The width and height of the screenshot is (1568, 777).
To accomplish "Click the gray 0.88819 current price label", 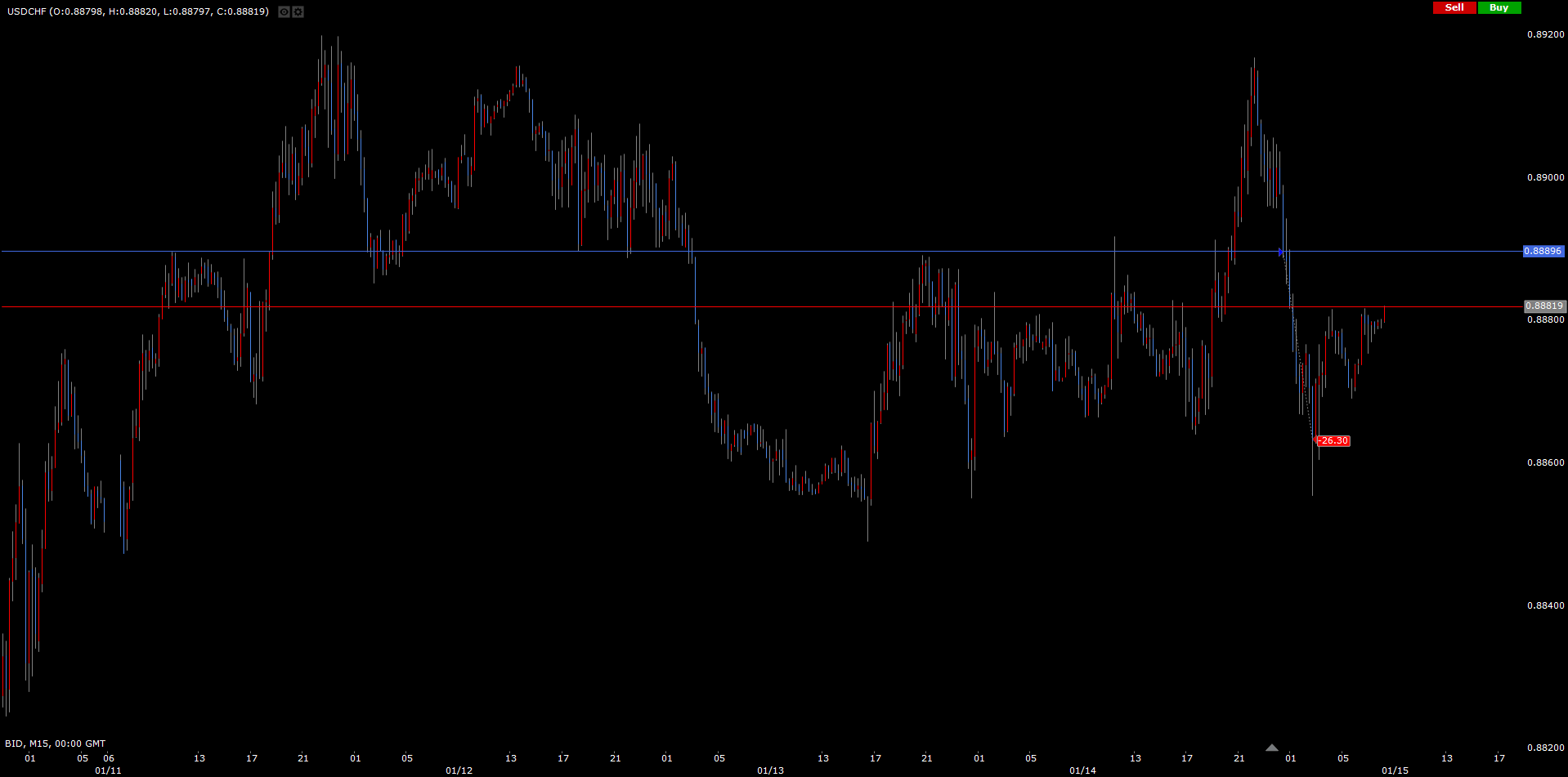I will [1543, 306].
